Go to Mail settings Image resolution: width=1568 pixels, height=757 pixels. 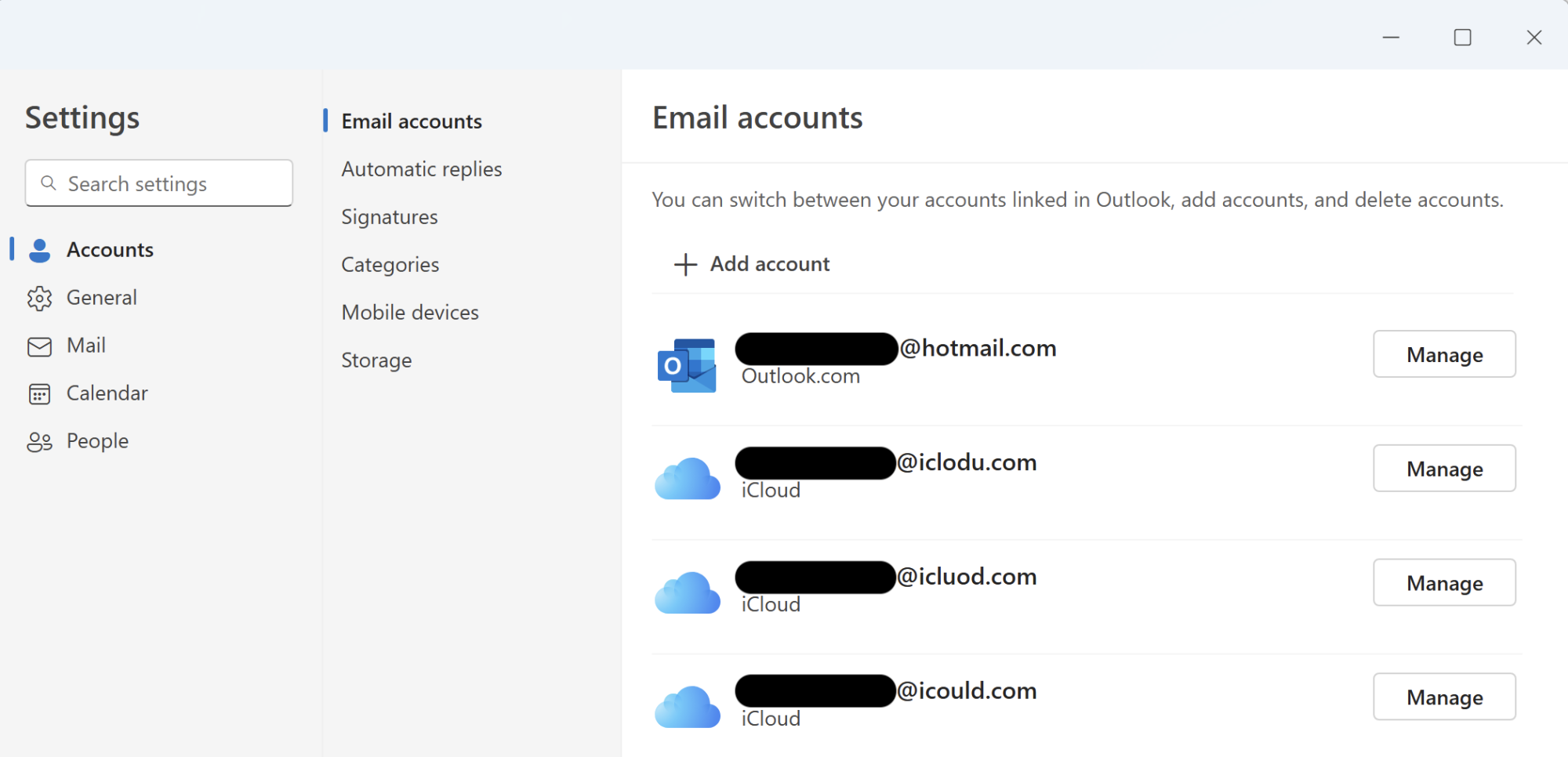(x=86, y=346)
